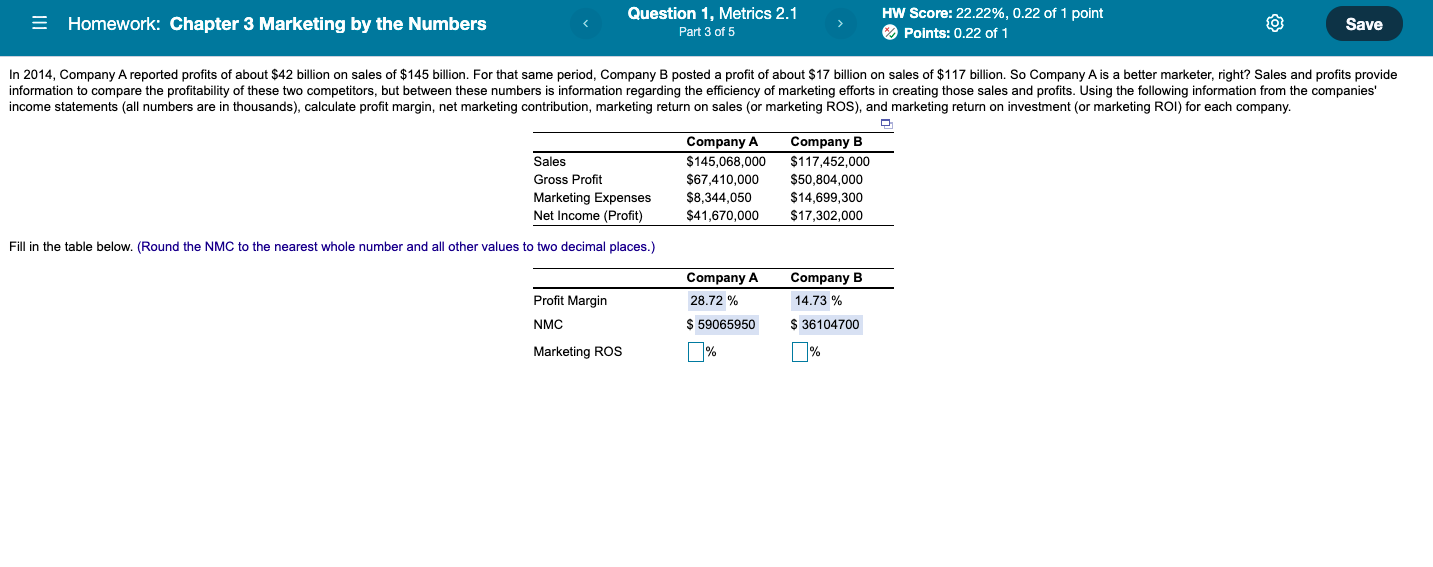Click Company A net income $41,670,000
The height and width of the screenshot is (567, 1433).
[722, 215]
